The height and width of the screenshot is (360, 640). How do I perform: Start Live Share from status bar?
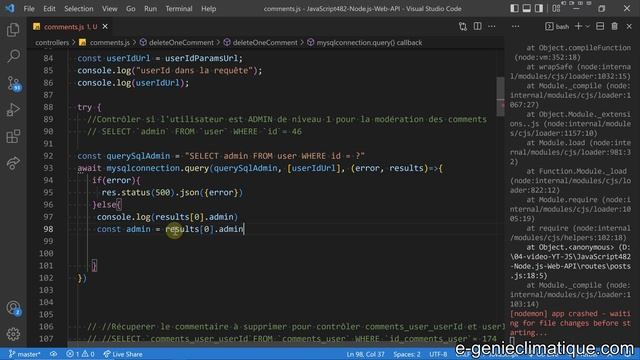[122, 354]
